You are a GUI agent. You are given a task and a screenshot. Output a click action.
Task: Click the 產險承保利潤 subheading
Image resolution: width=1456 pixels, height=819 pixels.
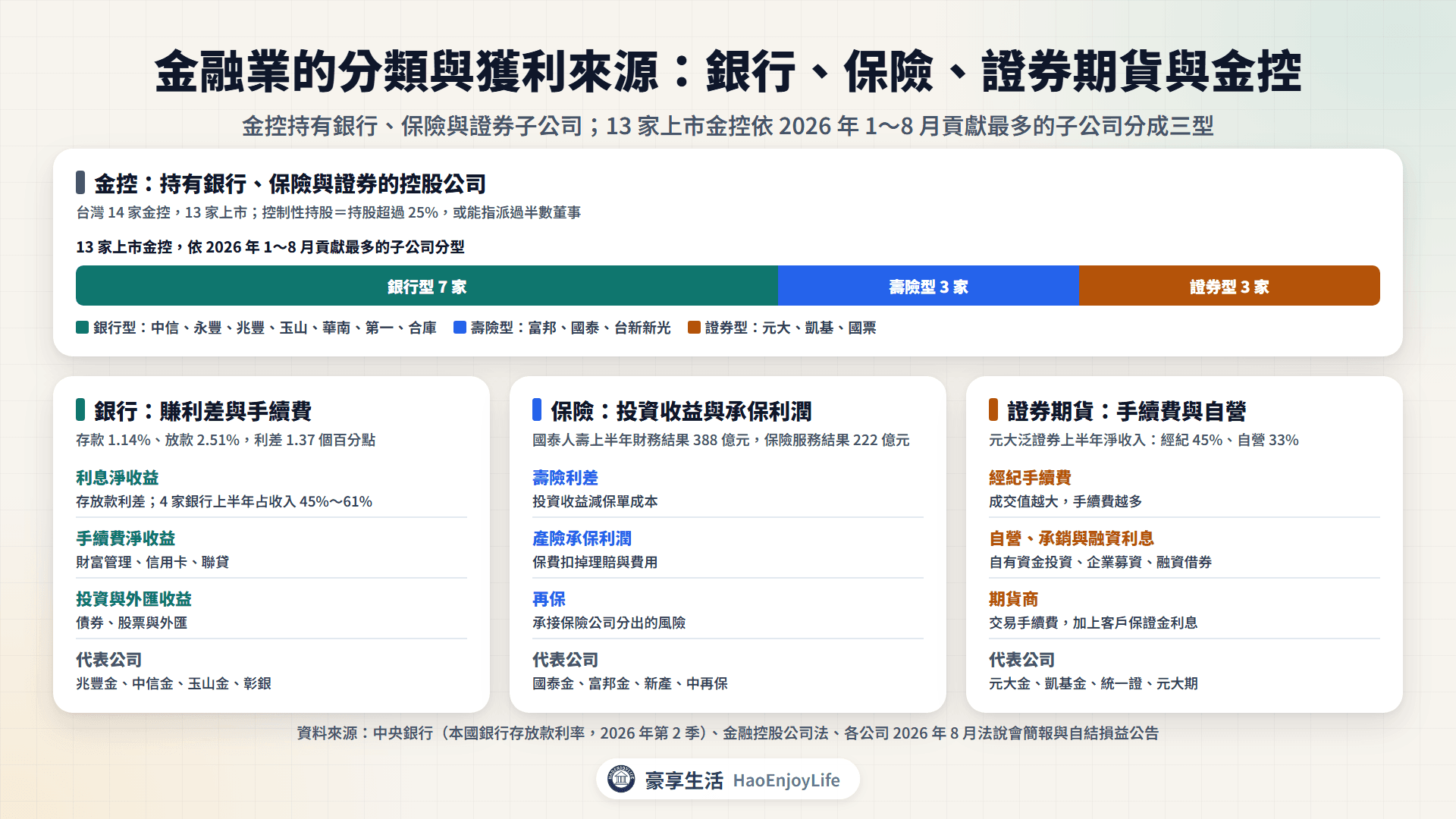[582, 538]
